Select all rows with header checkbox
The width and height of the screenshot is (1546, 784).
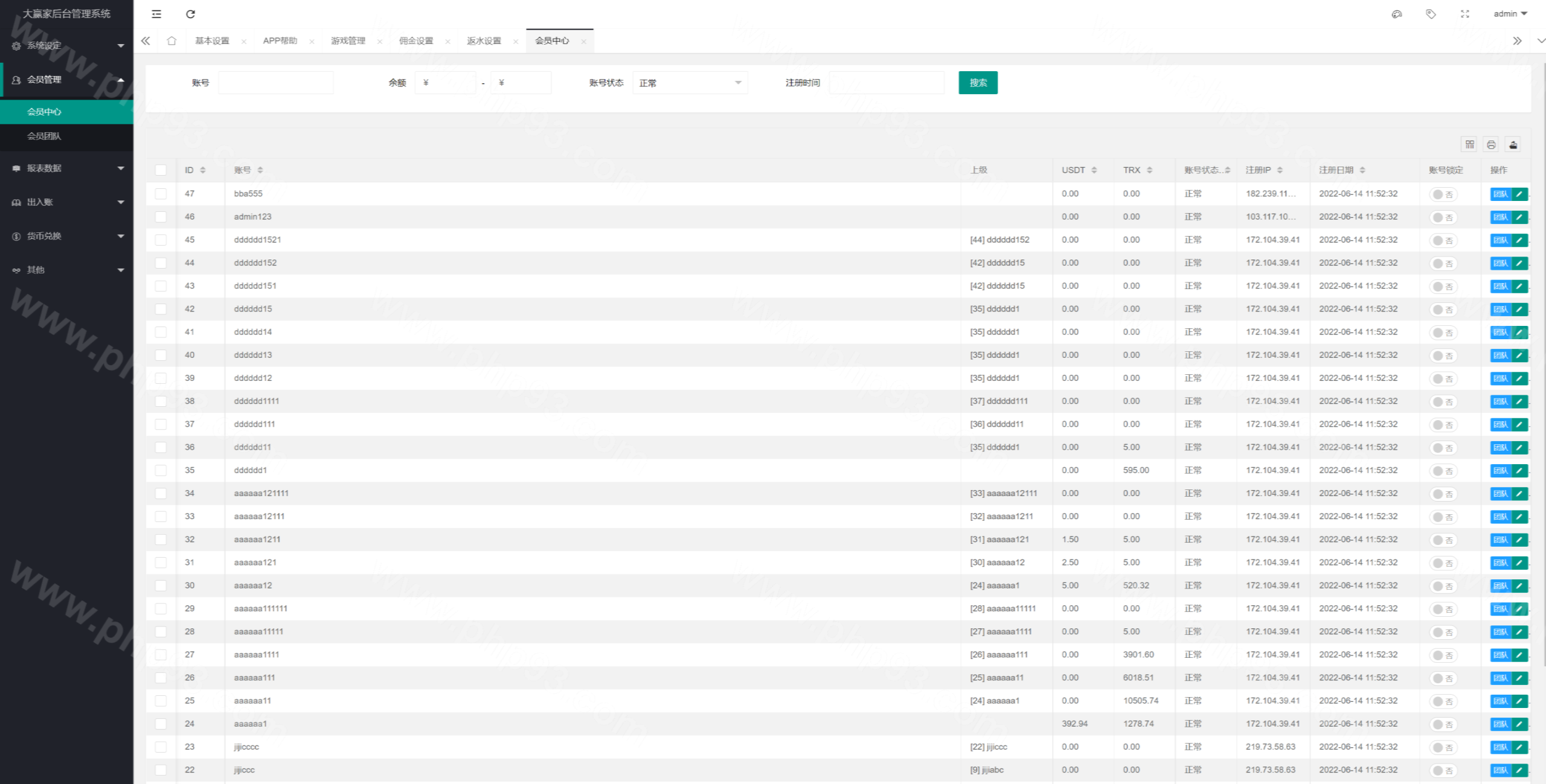(161, 170)
